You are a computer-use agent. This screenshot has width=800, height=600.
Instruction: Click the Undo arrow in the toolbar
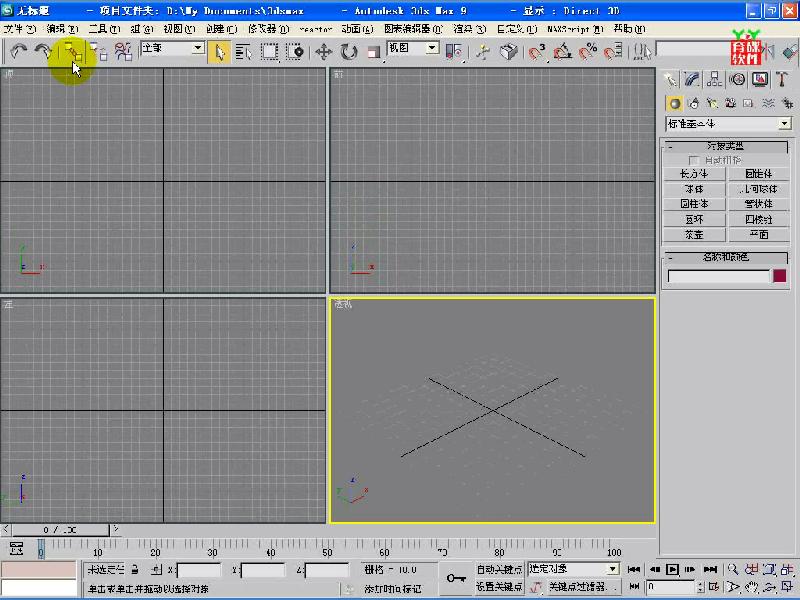pyautogui.click(x=19, y=51)
